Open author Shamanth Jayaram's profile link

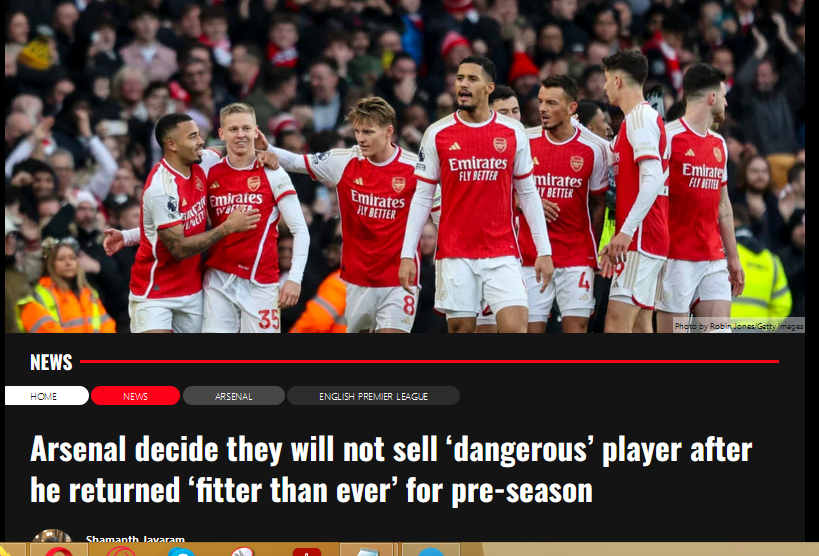point(135,538)
